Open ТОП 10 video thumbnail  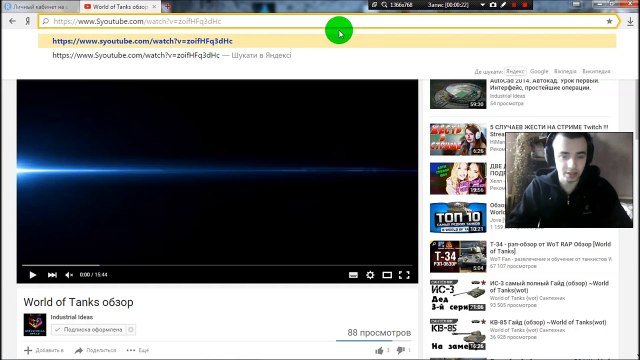click(458, 217)
